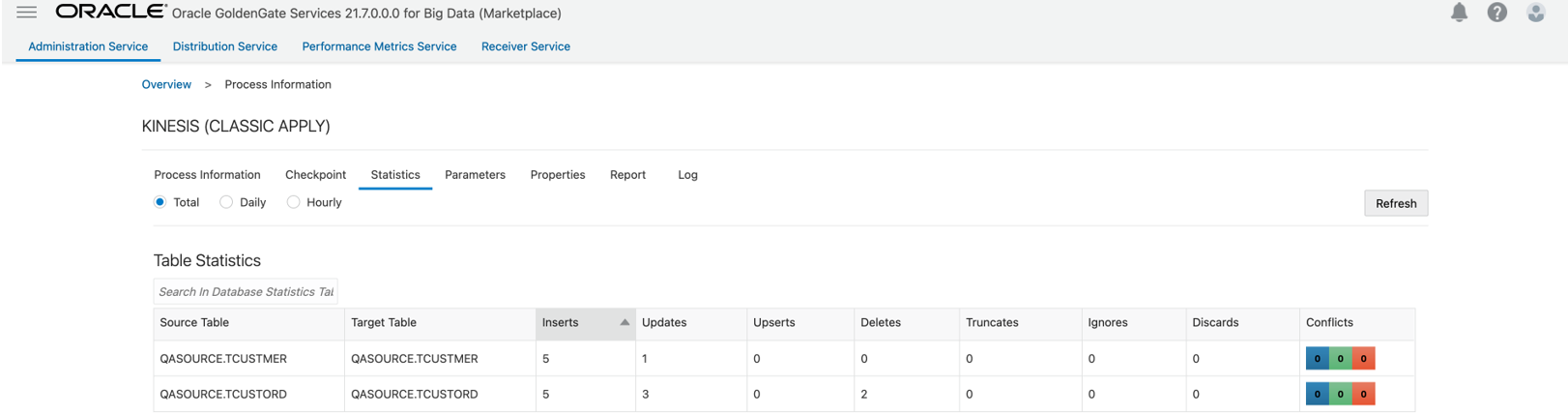
Task: Click the Upserts column header
Action: click(x=800, y=323)
